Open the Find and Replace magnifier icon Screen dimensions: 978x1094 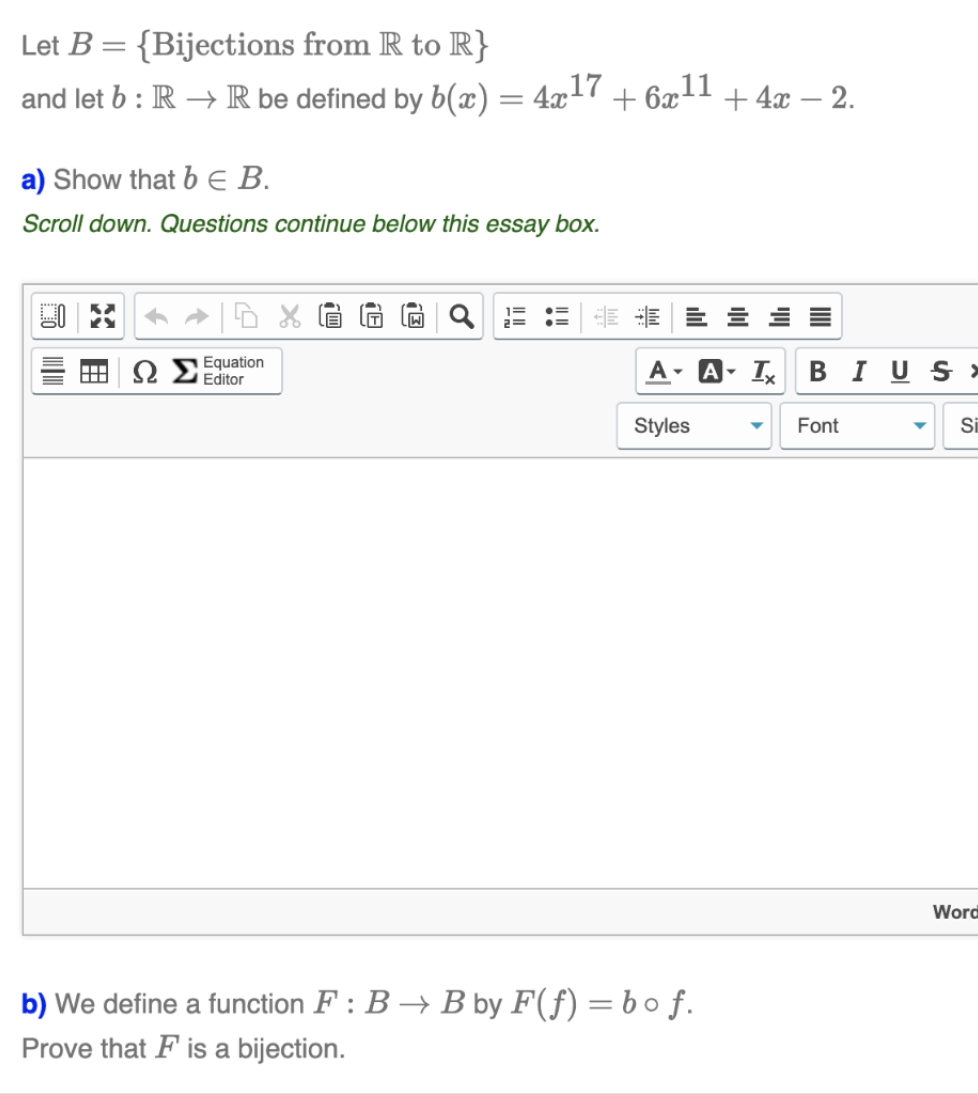(x=462, y=316)
